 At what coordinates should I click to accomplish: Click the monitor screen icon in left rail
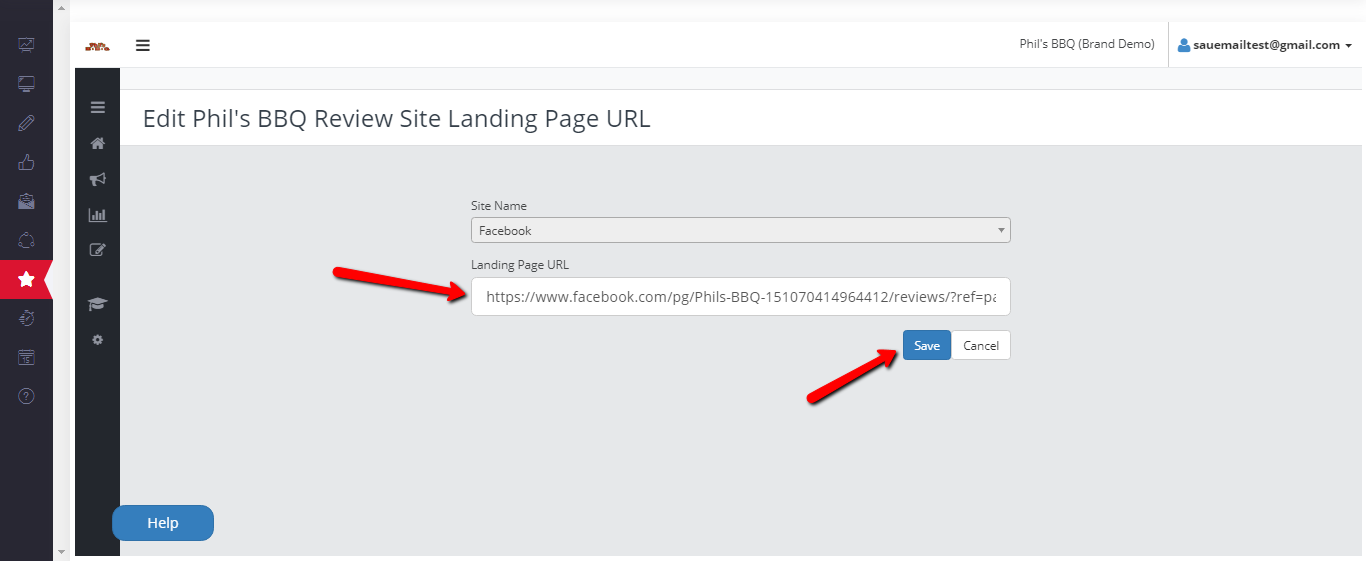(26, 84)
